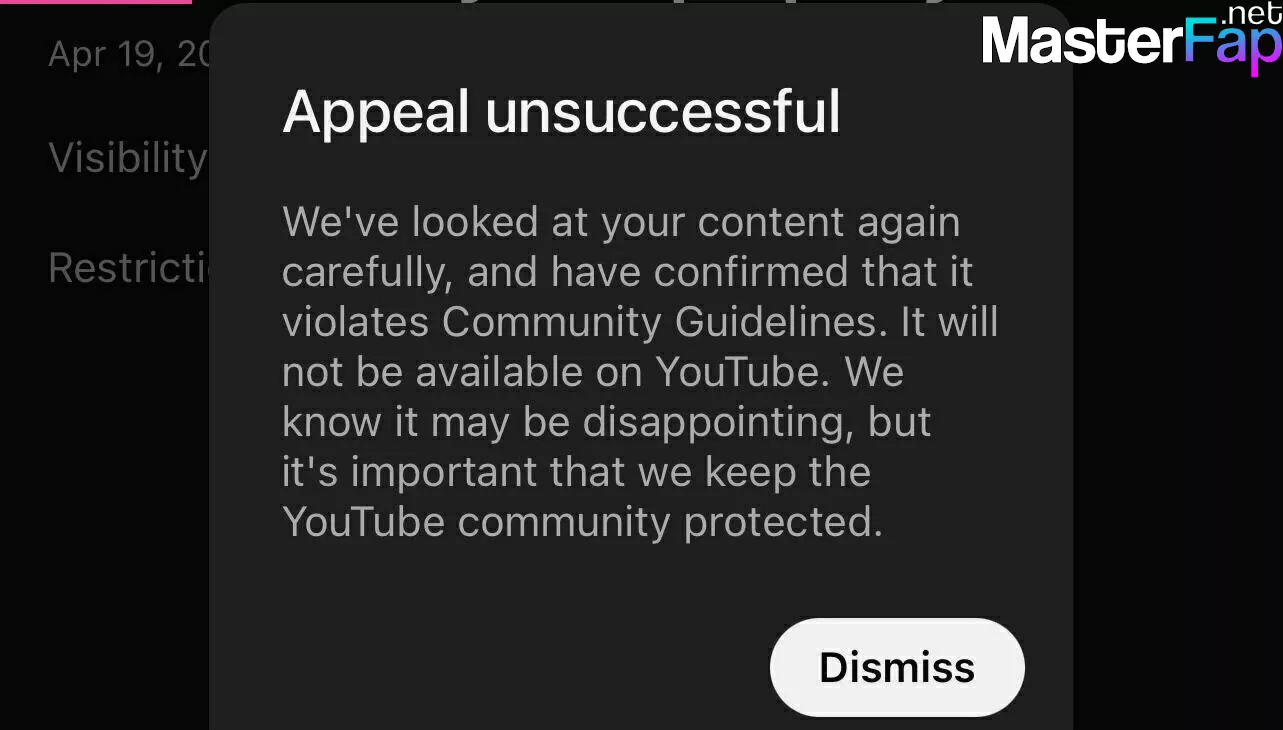1283x730 pixels.
Task: Click the ".net" text in the watermark
Action: 1250,16
